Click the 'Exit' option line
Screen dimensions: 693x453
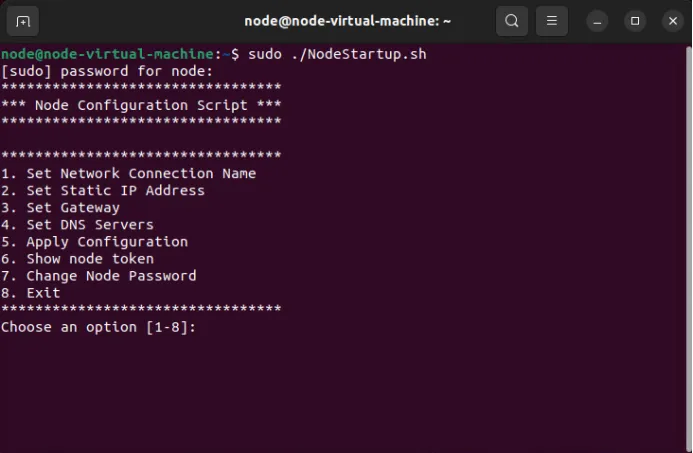pos(30,293)
